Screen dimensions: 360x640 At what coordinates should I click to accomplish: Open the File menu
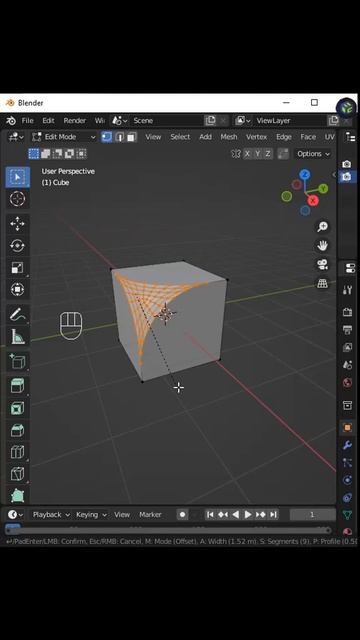(27, 121)
